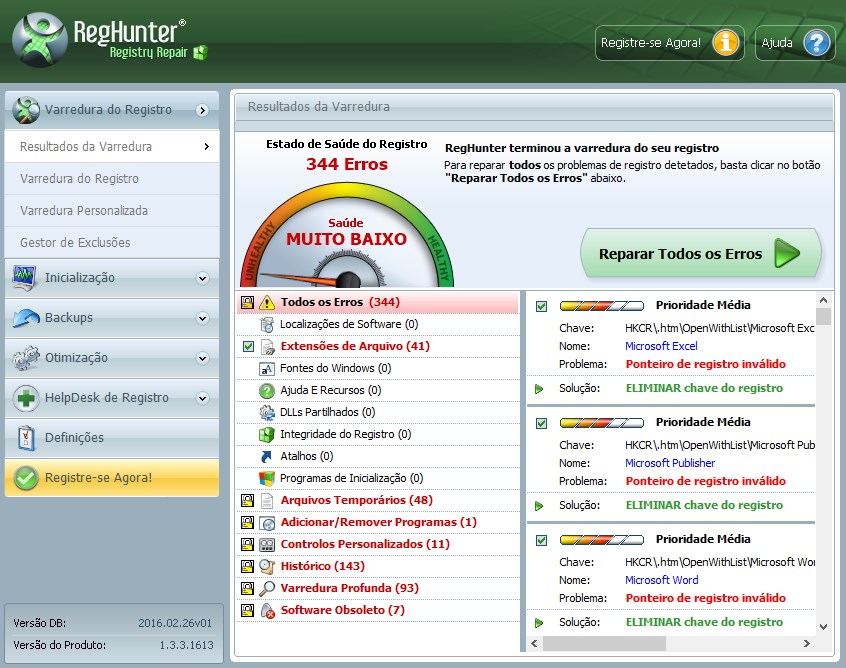
Task: Click the DLLs Partilhados gear icon
Action: point(267,413)
